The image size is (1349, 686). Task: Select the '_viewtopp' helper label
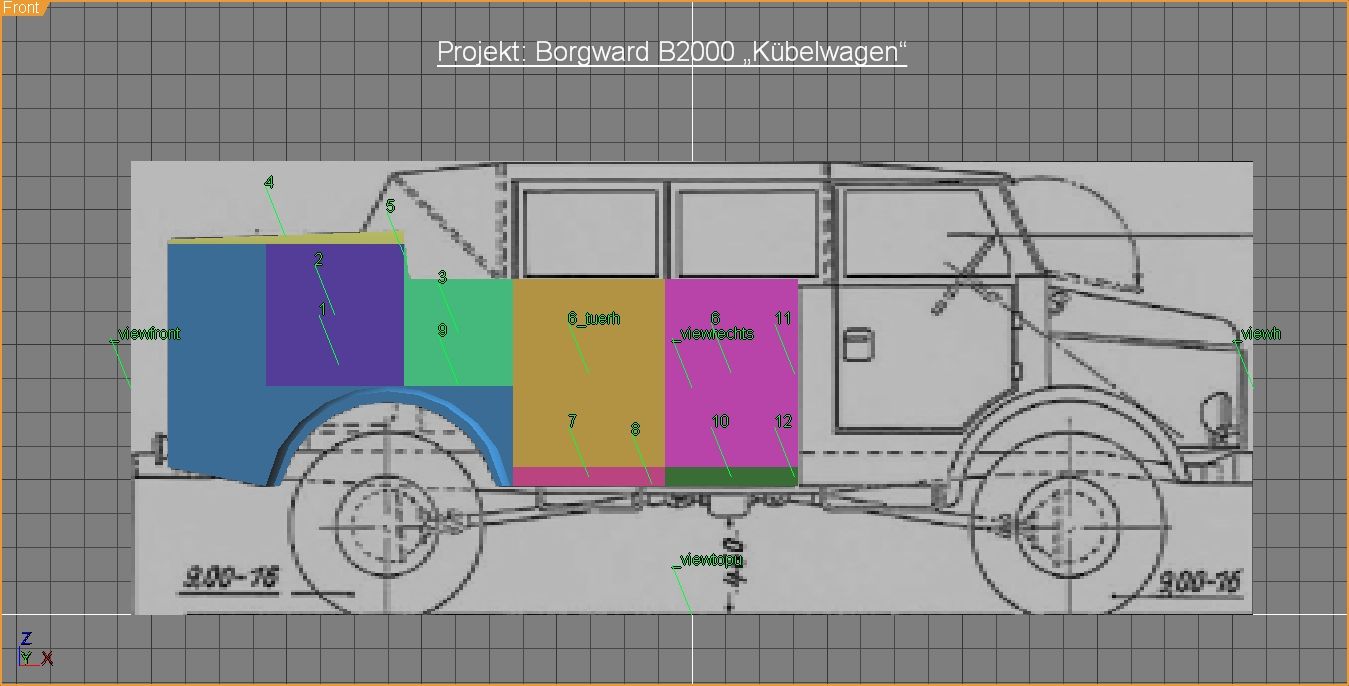point(708,560)
